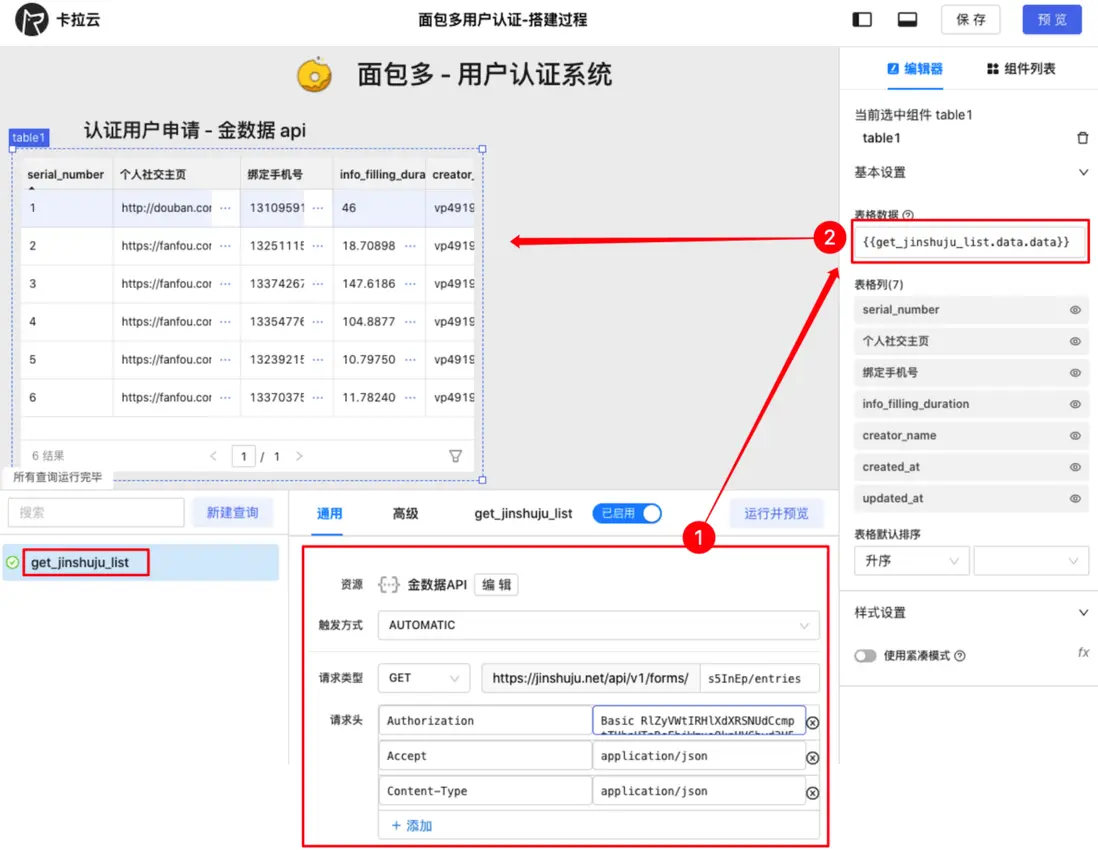Click the table1 component label

point(28,137)
